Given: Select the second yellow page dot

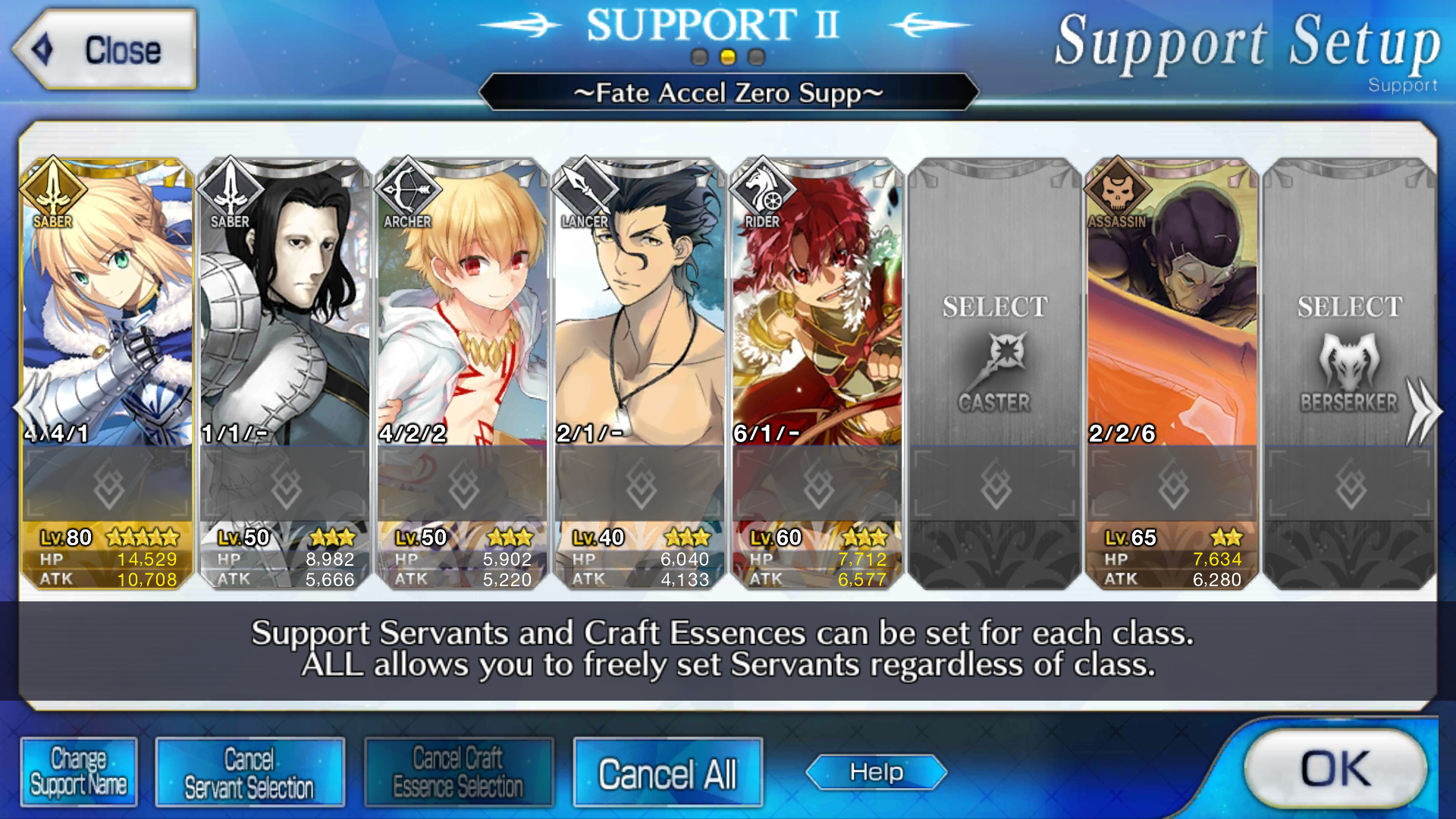Looking at the screenshot, I should 728,57.
